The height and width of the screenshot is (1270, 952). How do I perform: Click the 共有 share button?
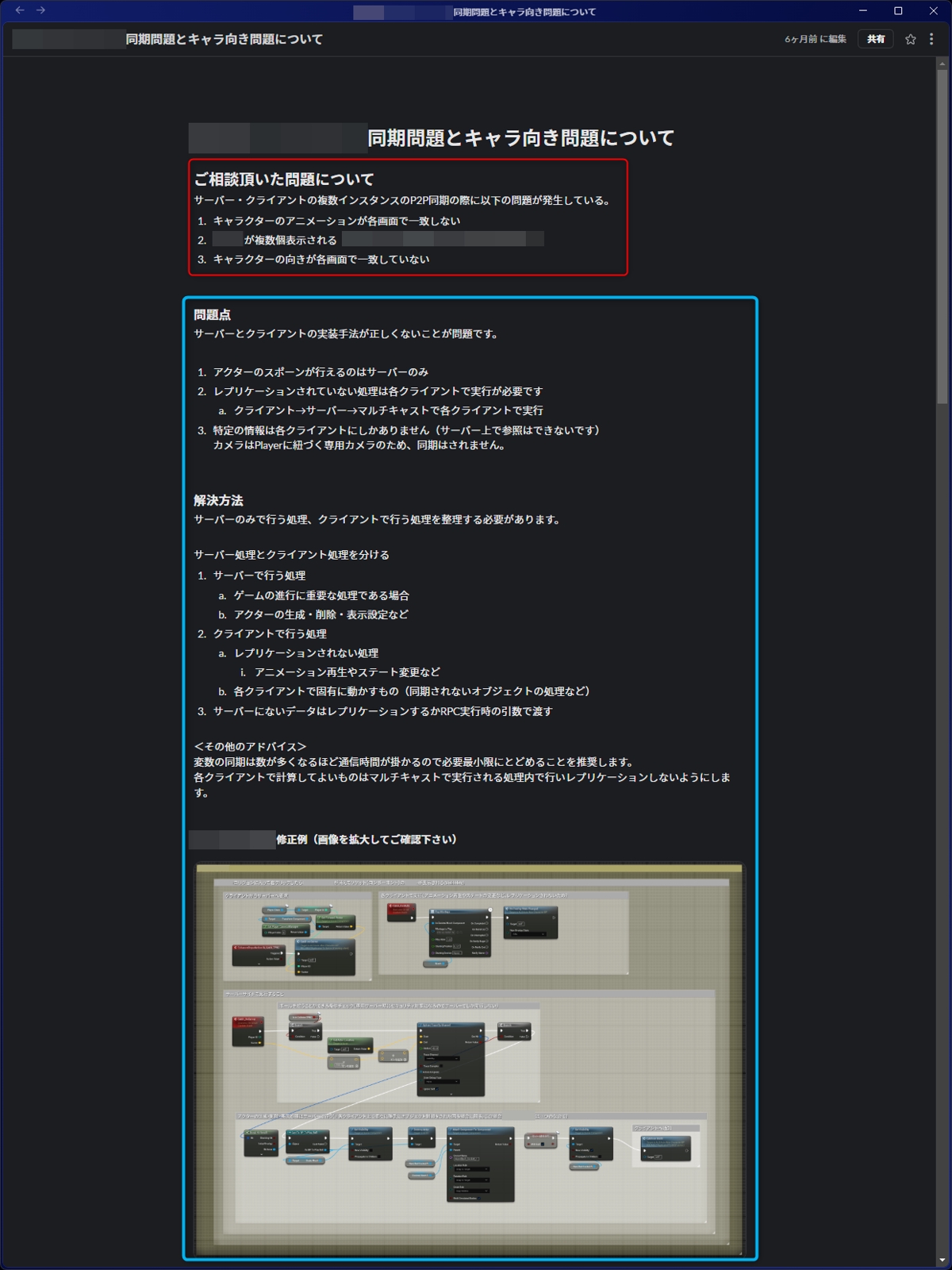point(876,39)
